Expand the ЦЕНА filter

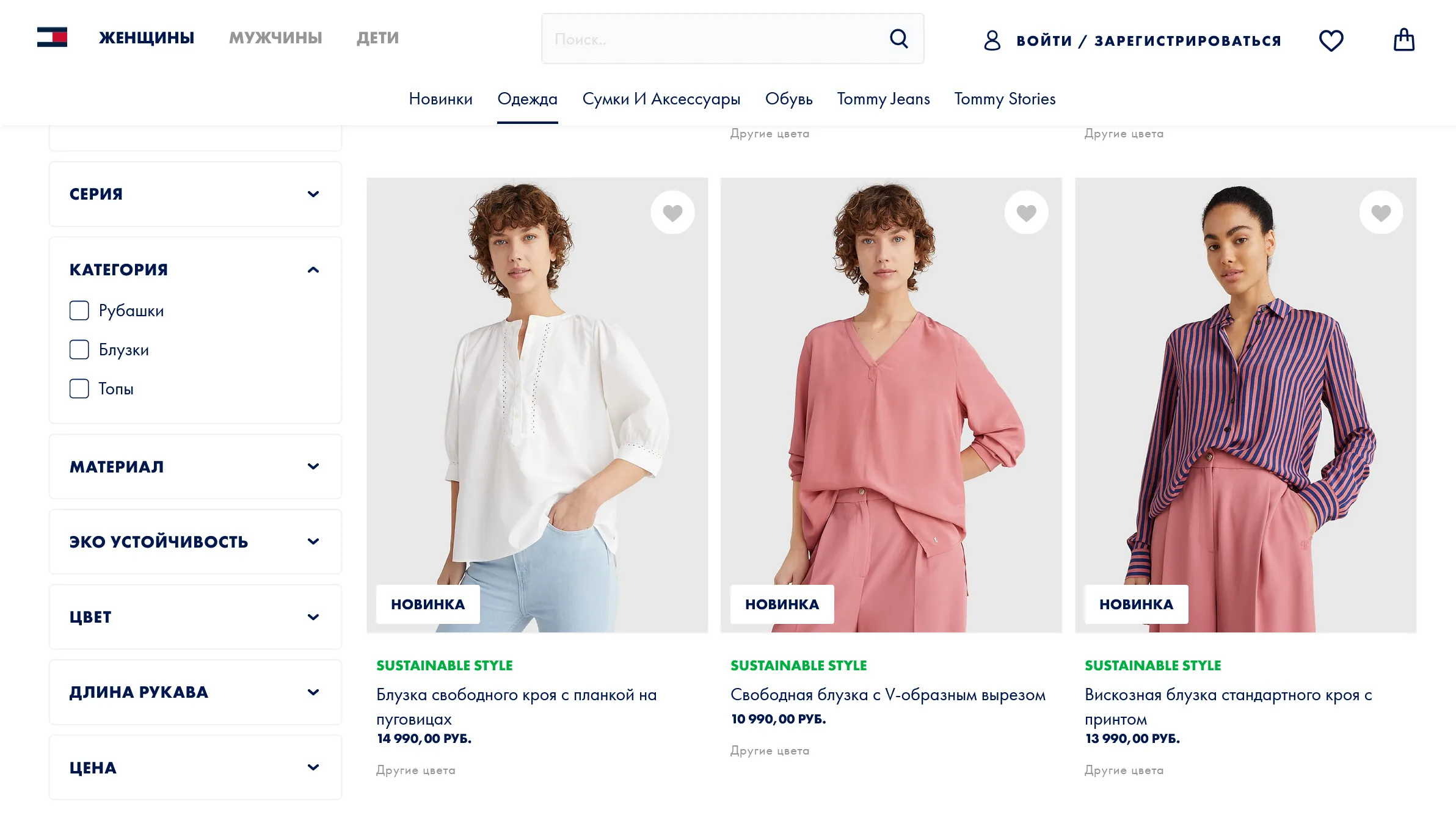[195, 767]
